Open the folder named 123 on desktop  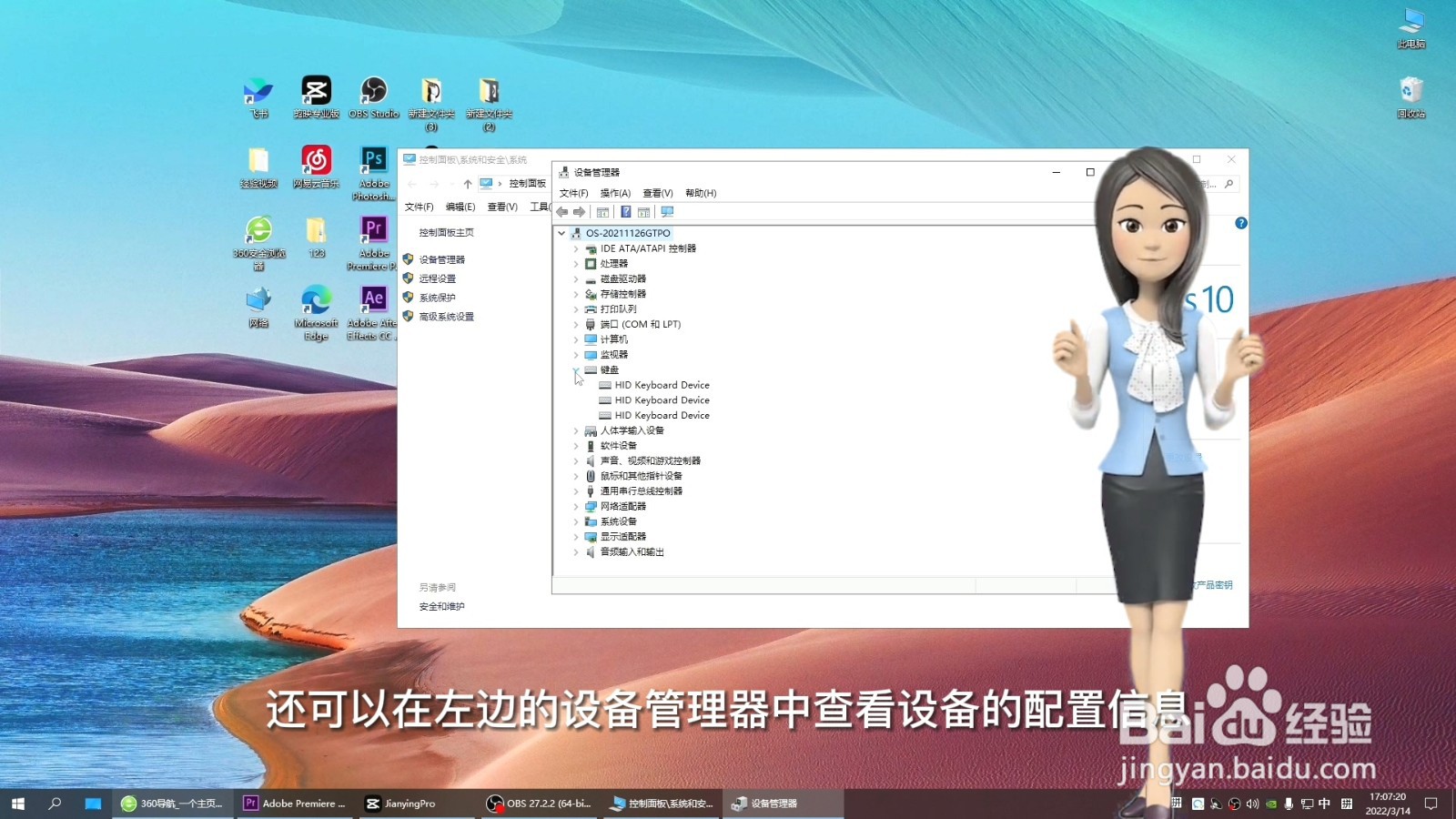point(316,238)
